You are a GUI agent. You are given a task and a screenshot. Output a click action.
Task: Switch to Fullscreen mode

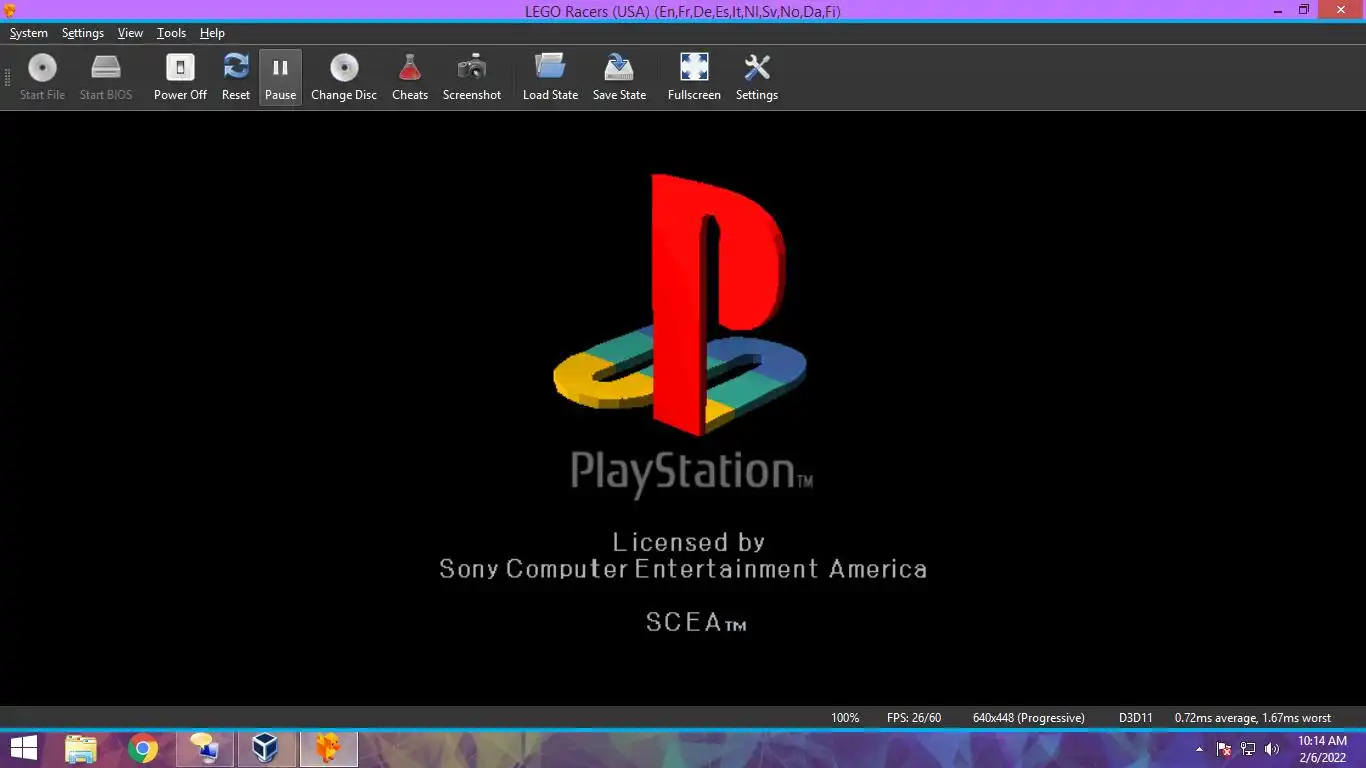[694, 77]
